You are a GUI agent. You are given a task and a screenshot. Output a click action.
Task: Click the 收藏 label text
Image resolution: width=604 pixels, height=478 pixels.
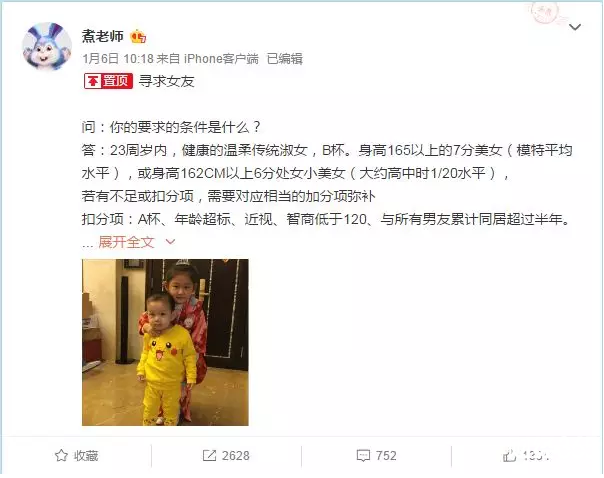click(86, 456)
